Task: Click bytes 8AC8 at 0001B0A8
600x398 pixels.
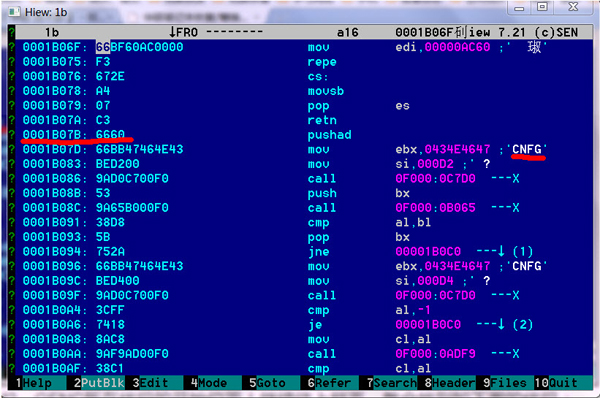Action: 110,339
